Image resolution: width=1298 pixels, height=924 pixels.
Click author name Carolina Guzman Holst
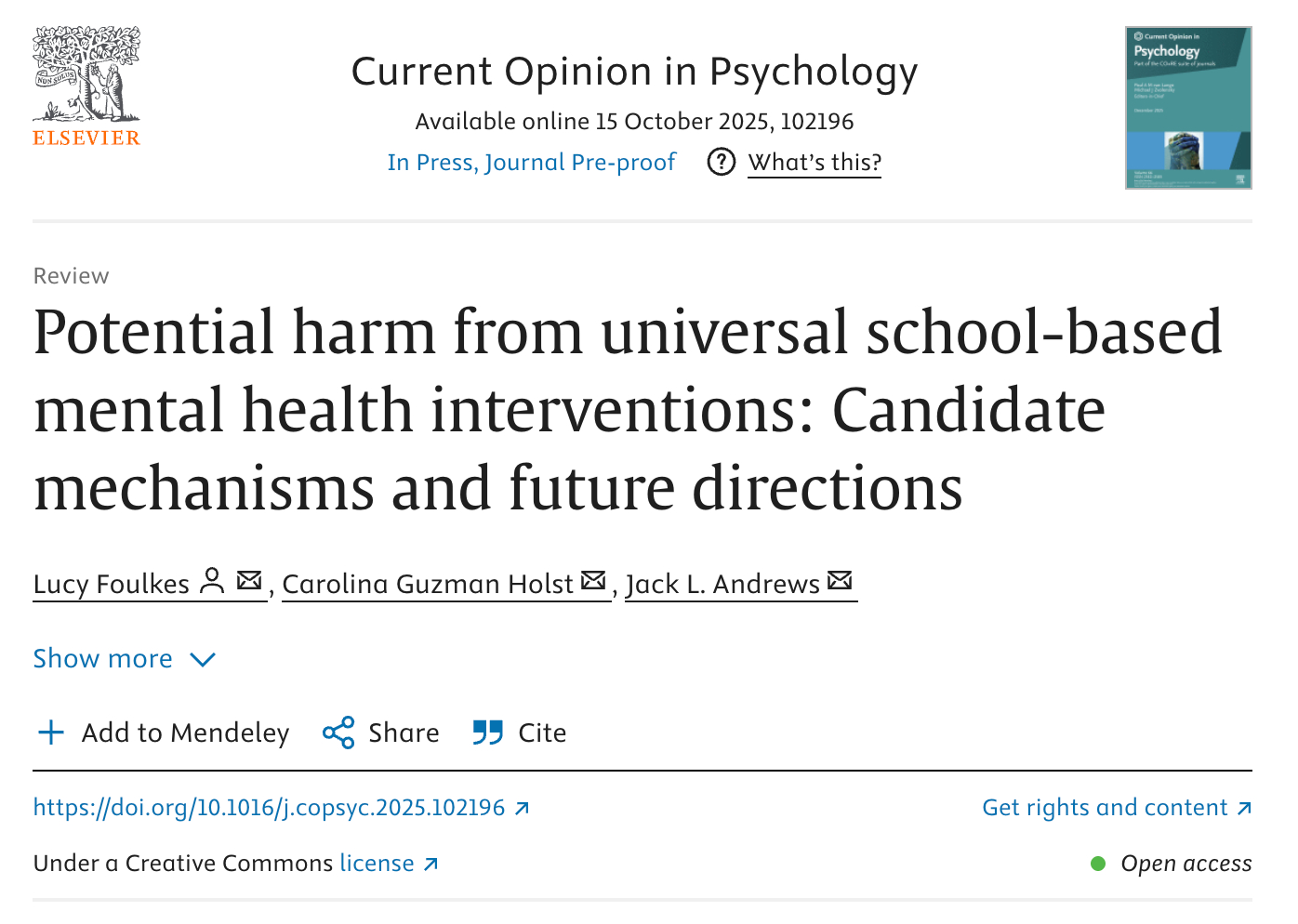pos(428,584)
